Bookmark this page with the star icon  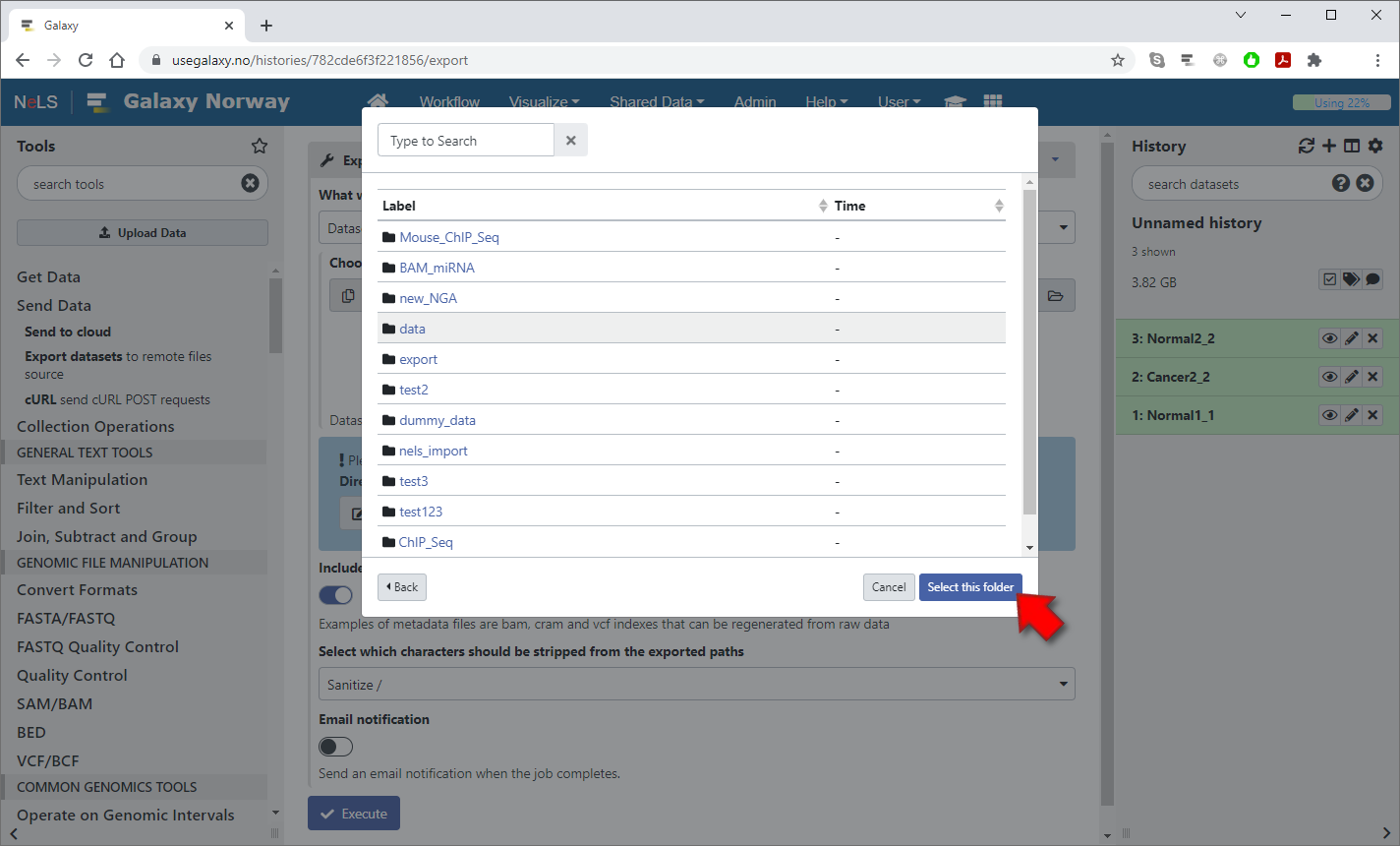(1118, 60)
